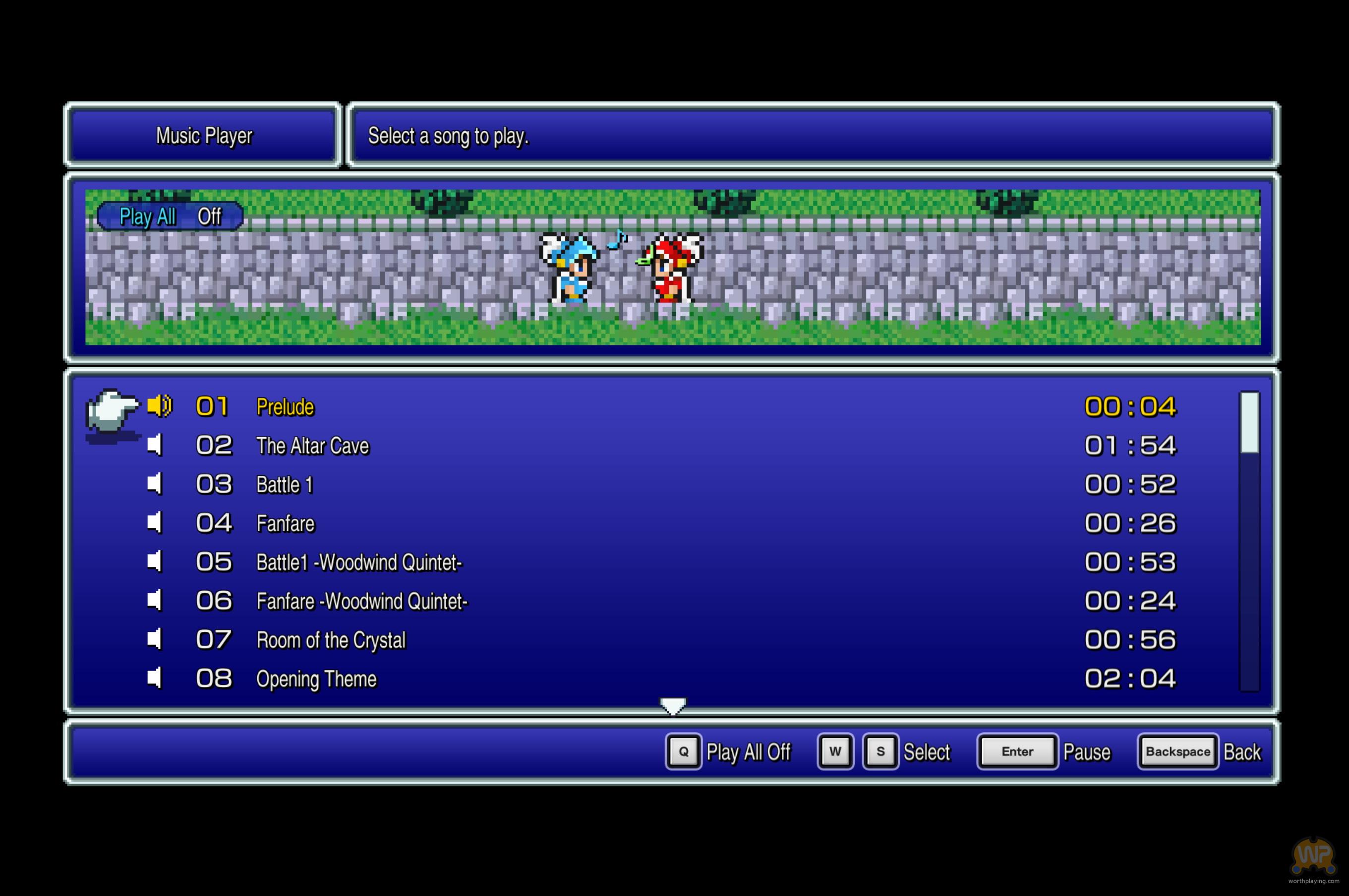1349x896 pixels.
Task: Click the pointing hand cursor icon
Action: coord(112,410)
